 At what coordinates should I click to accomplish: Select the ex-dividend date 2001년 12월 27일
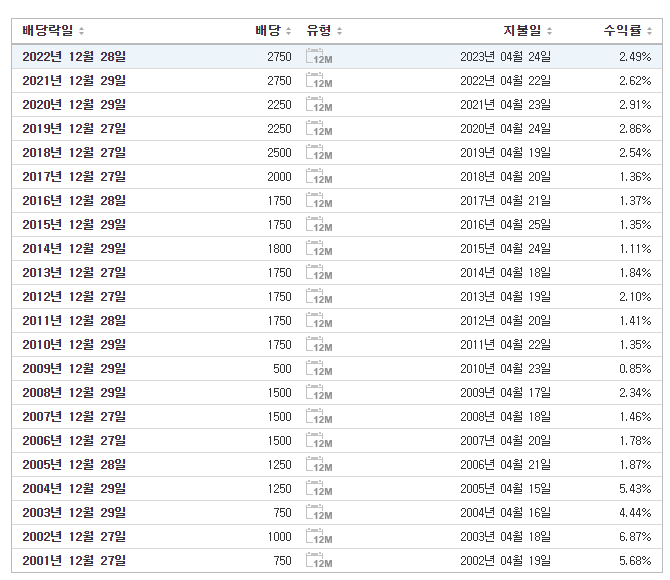tap(74, 561)
